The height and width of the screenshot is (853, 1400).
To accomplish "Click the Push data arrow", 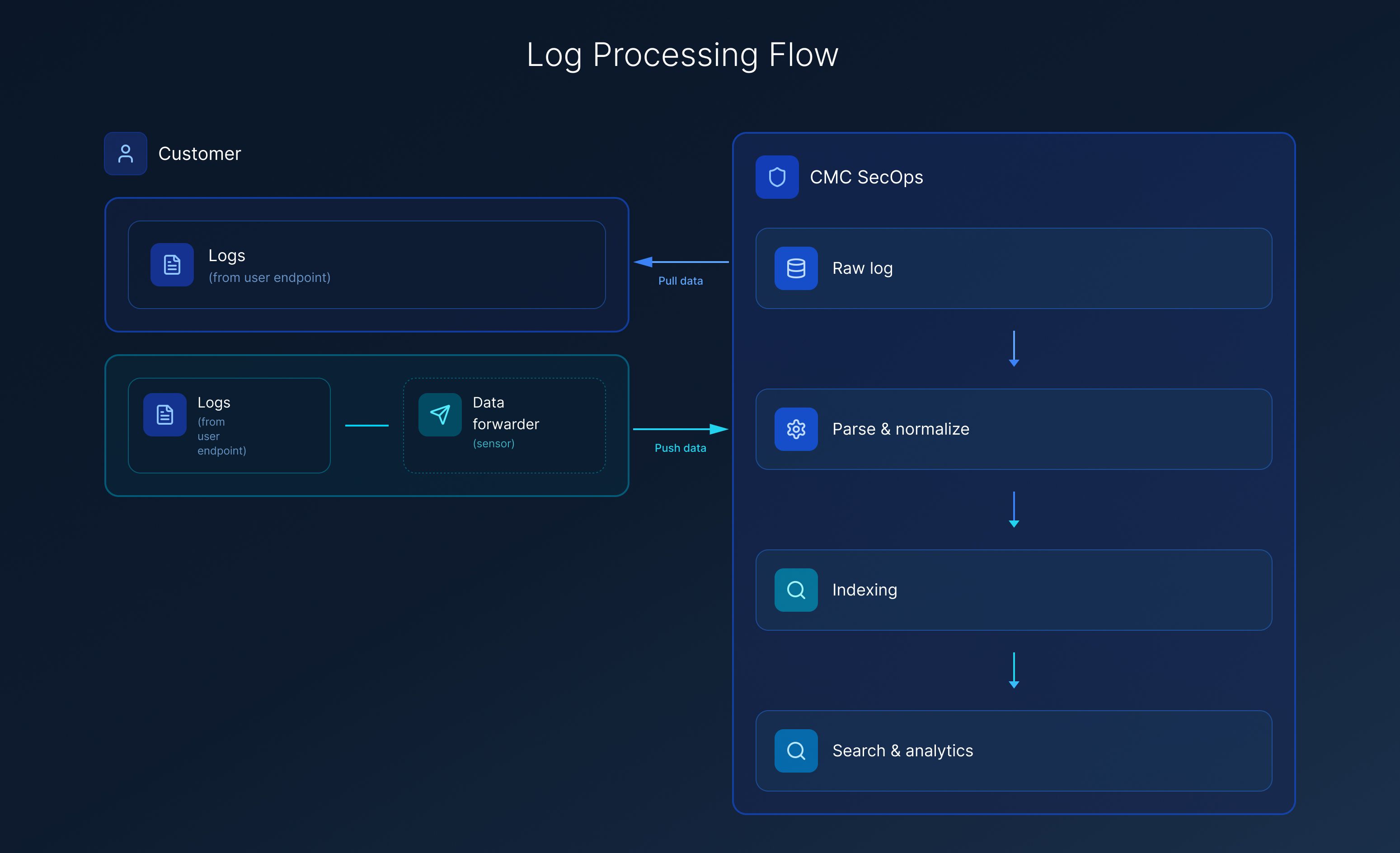I will (x=680, y=429).
